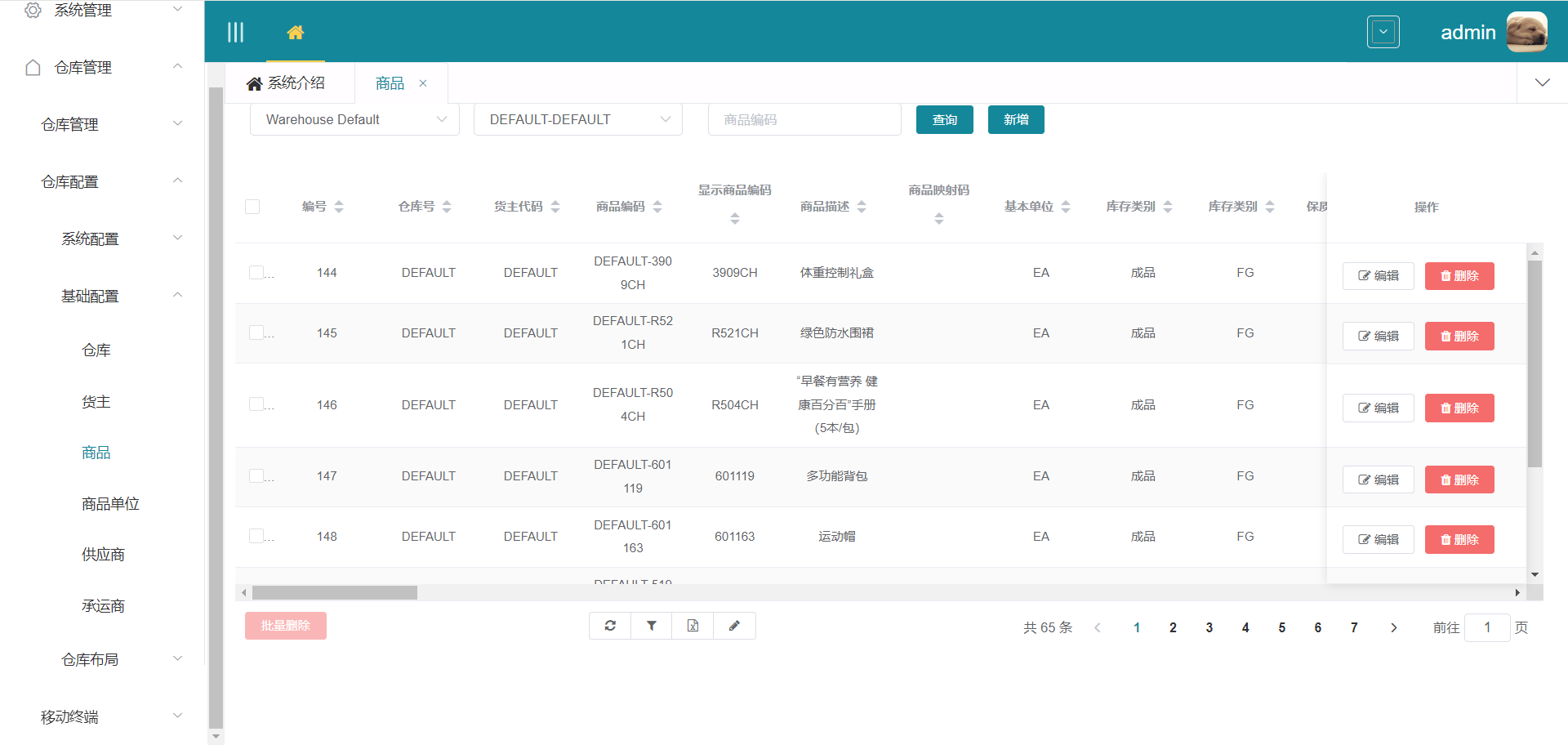Switch to the 系统介绍 tab

(287, 83)
